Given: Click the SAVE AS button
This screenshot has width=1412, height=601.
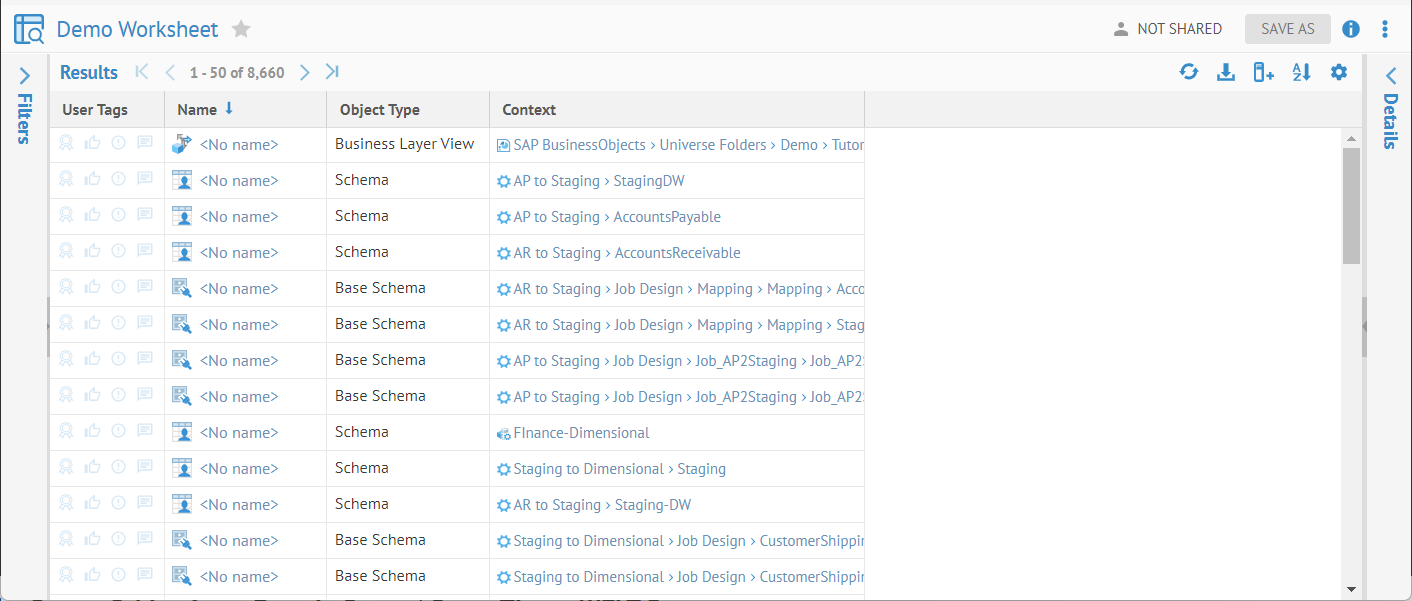Looking at the screenshot, I should pyautogui.click(x=1287, y=29).
